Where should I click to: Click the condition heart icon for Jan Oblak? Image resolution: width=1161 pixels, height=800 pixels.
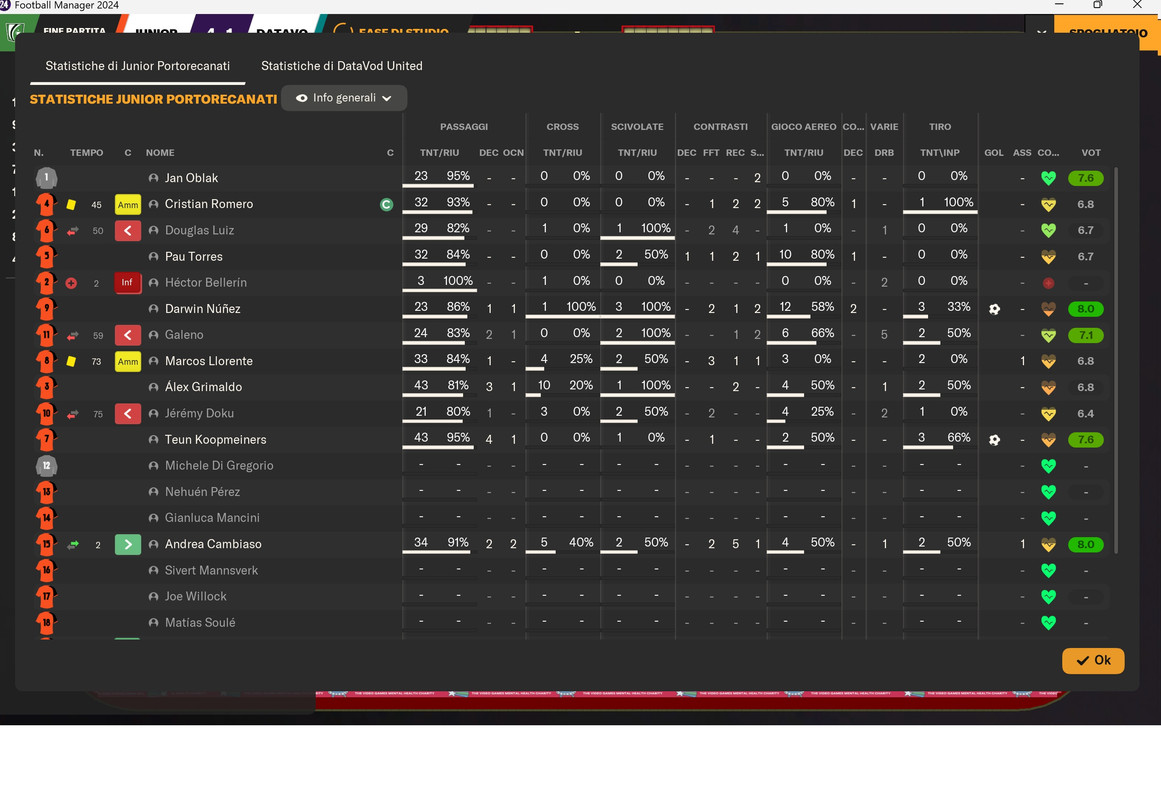1048,178
